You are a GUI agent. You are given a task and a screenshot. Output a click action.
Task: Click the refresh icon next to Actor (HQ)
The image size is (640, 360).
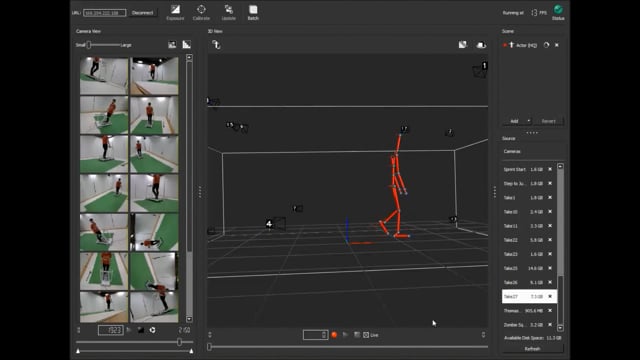(546, 45)
